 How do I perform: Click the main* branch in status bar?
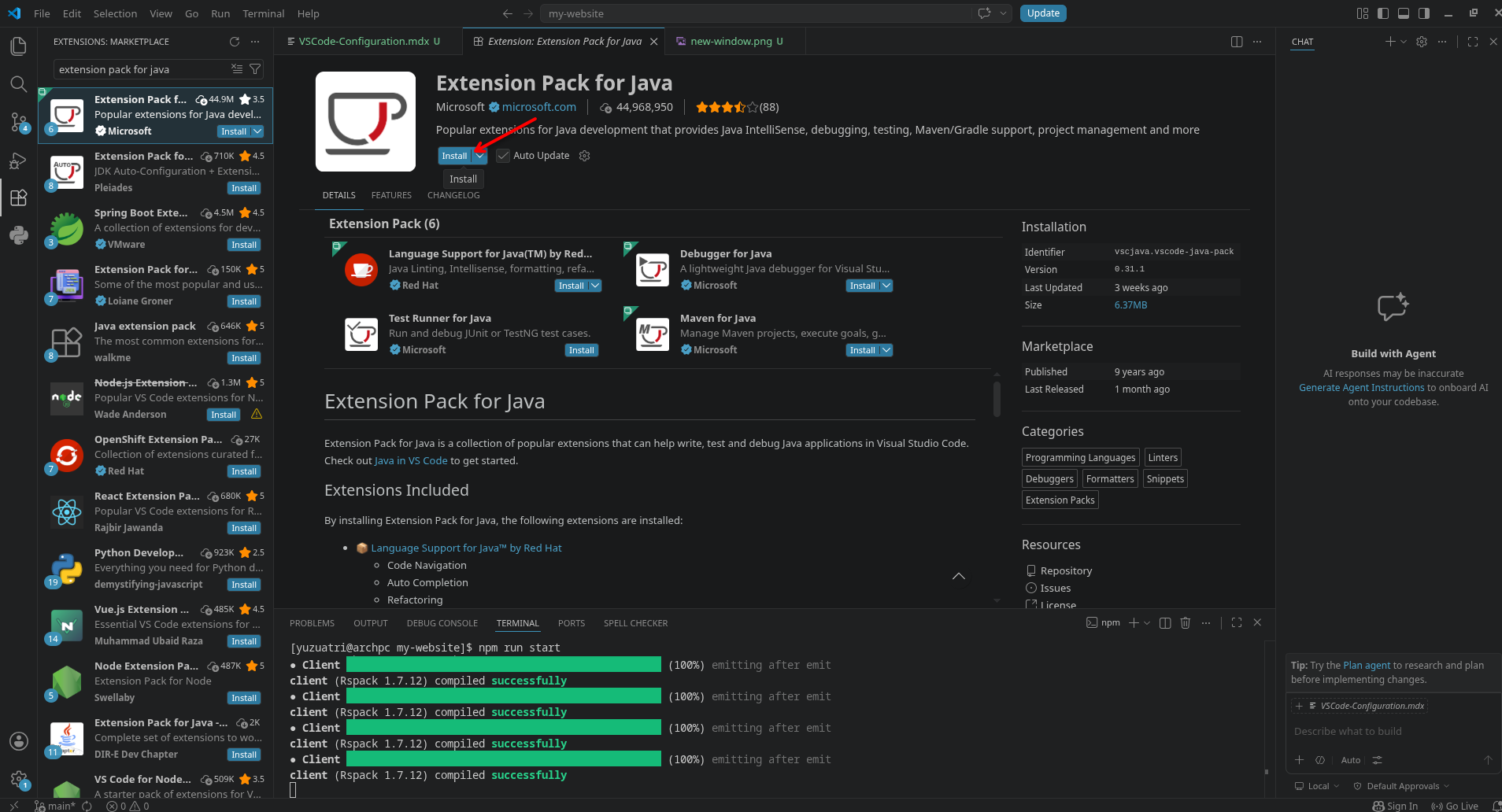[54, 806]
